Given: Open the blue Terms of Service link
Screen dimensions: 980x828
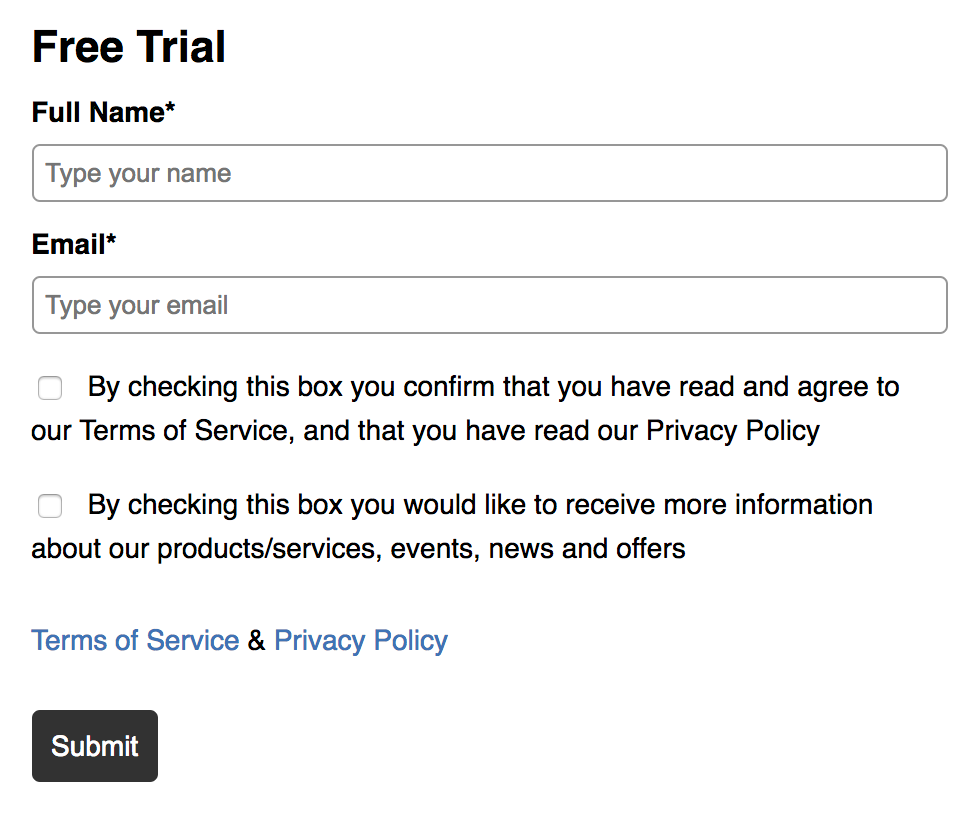Looking at the screenshot, I should tap(135, 640).
